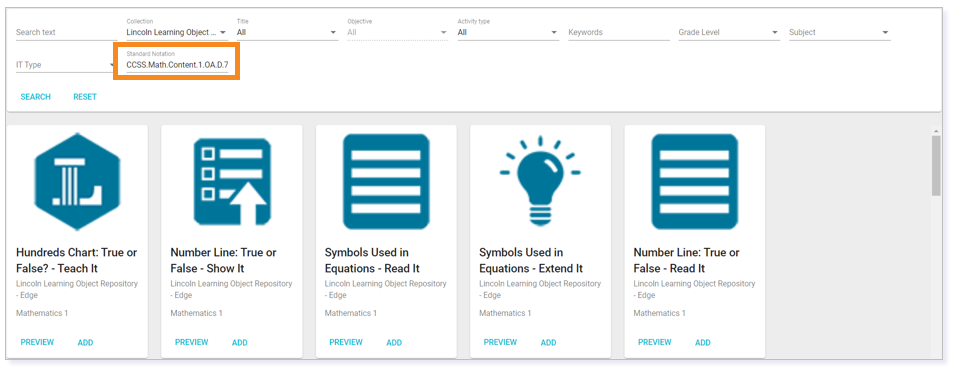Add Symbols Used in Equations - Extend It

pos(548,343)
